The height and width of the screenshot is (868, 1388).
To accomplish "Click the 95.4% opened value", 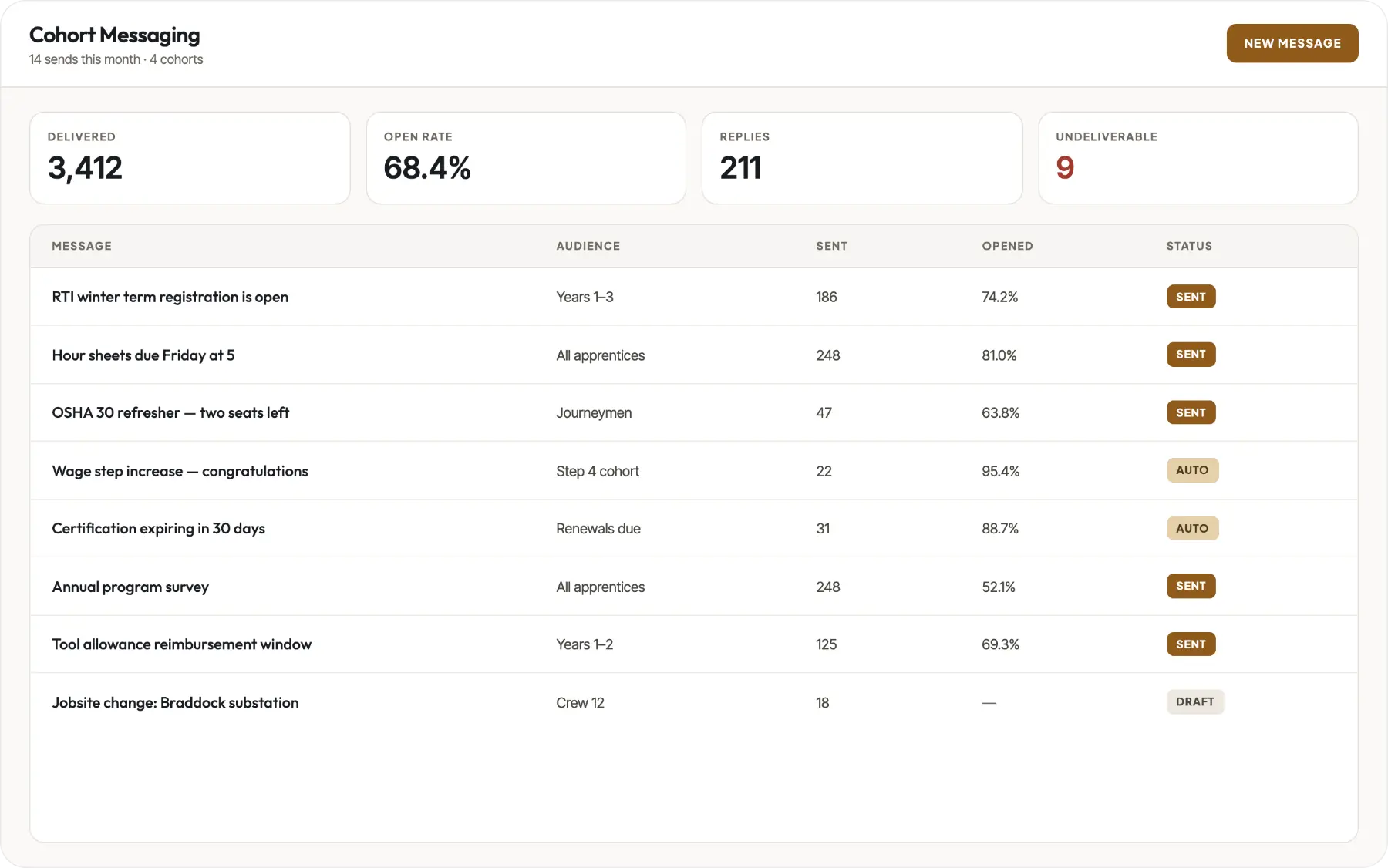I will click(x=1000, y=471).
